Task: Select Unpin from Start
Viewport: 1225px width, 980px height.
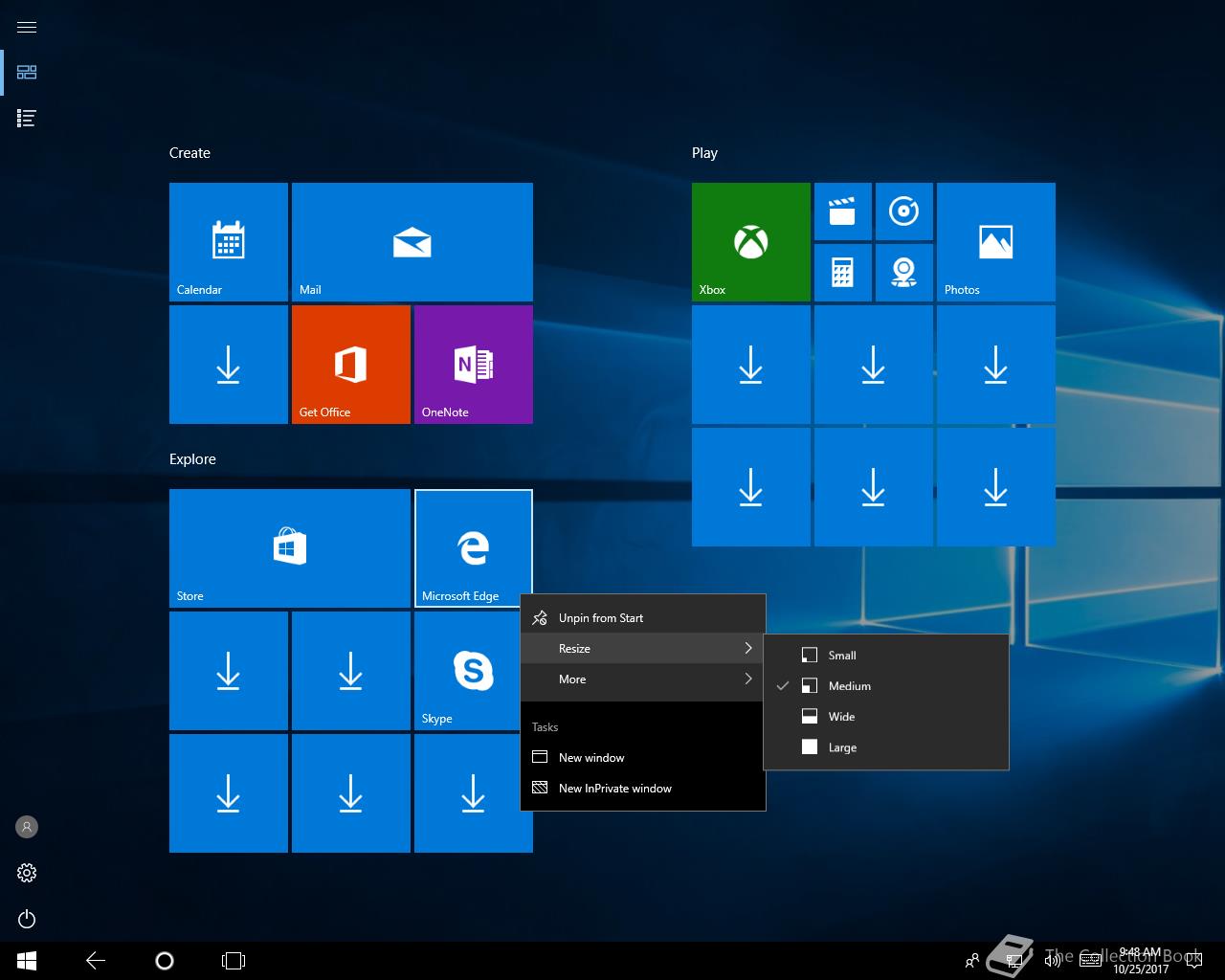Action: coord(643,618)
